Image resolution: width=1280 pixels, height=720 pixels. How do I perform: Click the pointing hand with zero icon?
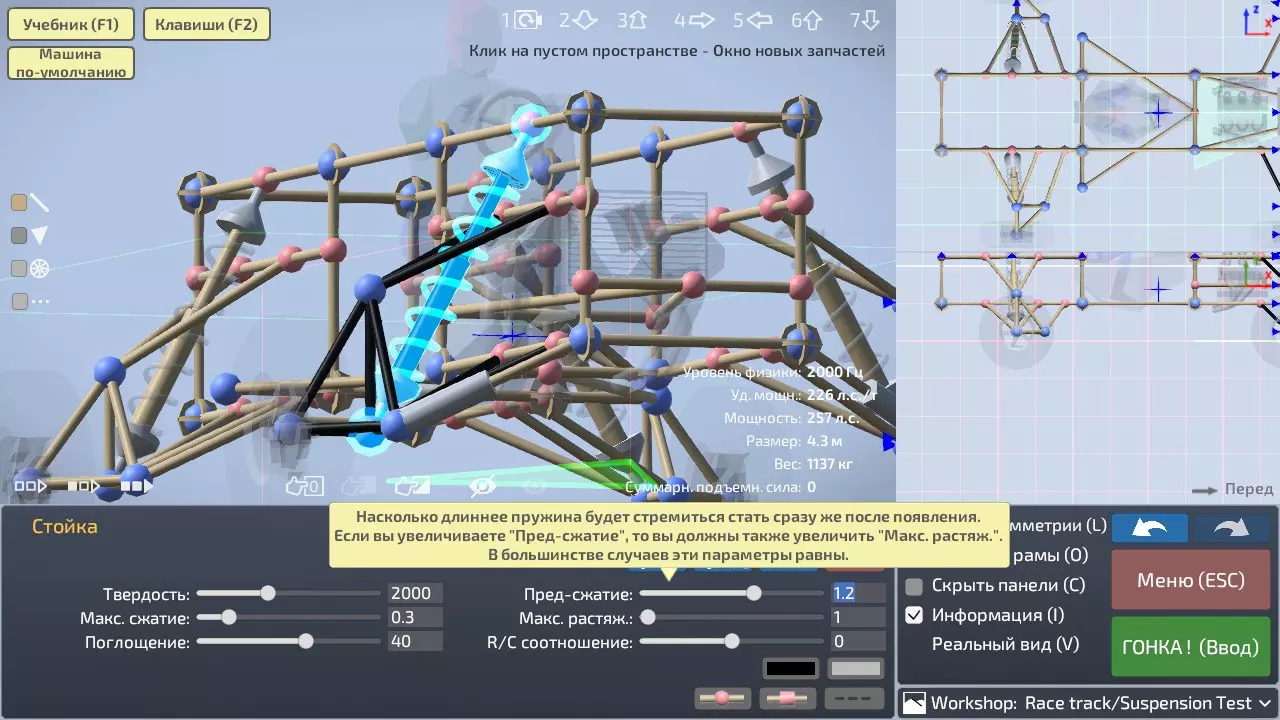(x=304, y=487)
